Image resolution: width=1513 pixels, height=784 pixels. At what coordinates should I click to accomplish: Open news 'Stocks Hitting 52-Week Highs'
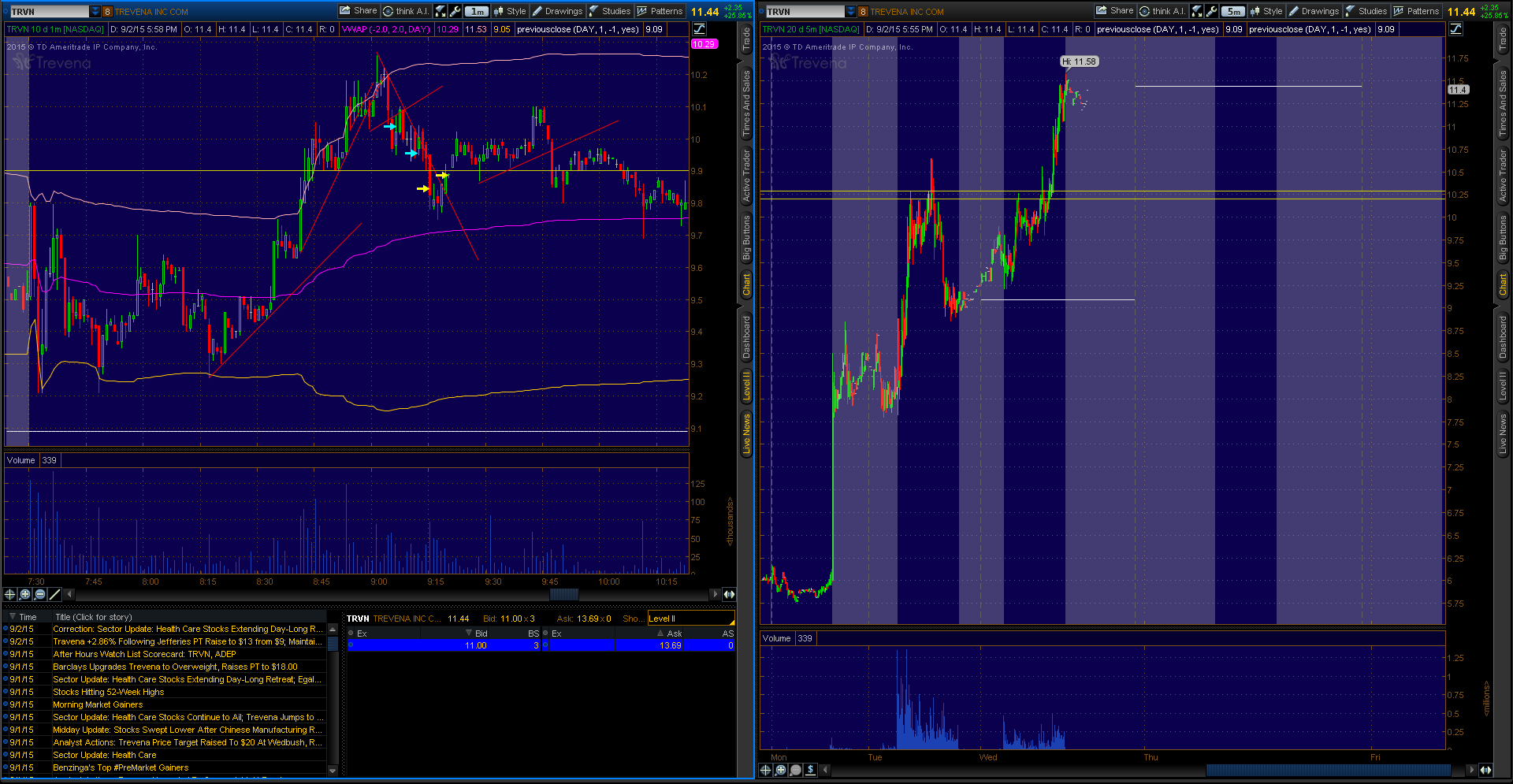(109, 692)
